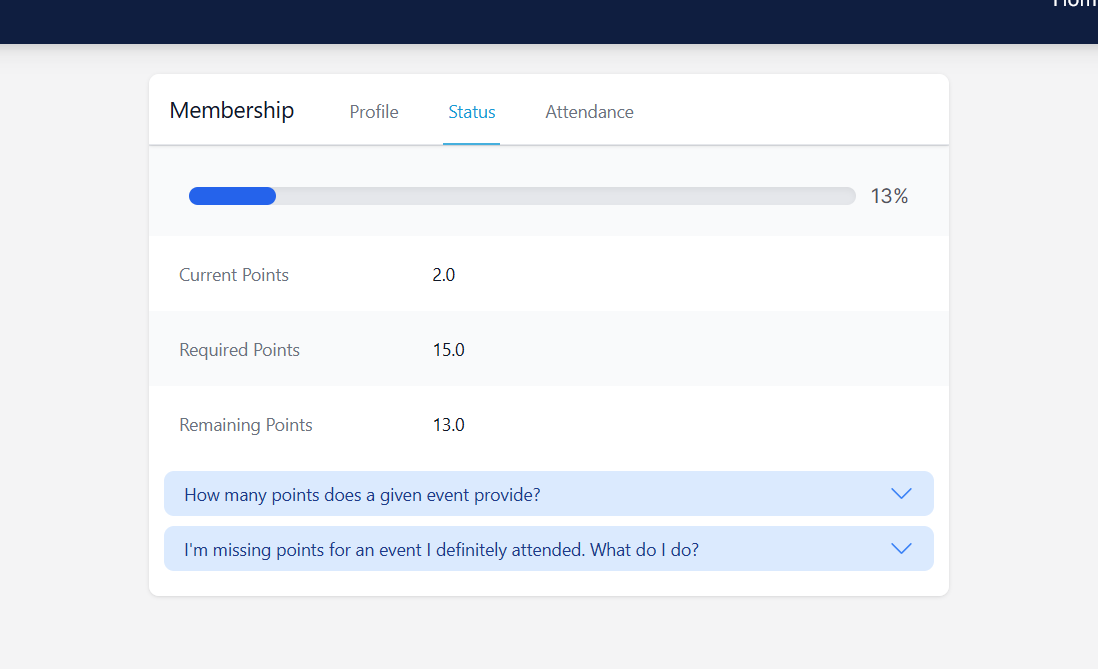The width and height of the screenshot is (1098, 669).
Task: Switch to the Attendance tab
Action: 589,112
